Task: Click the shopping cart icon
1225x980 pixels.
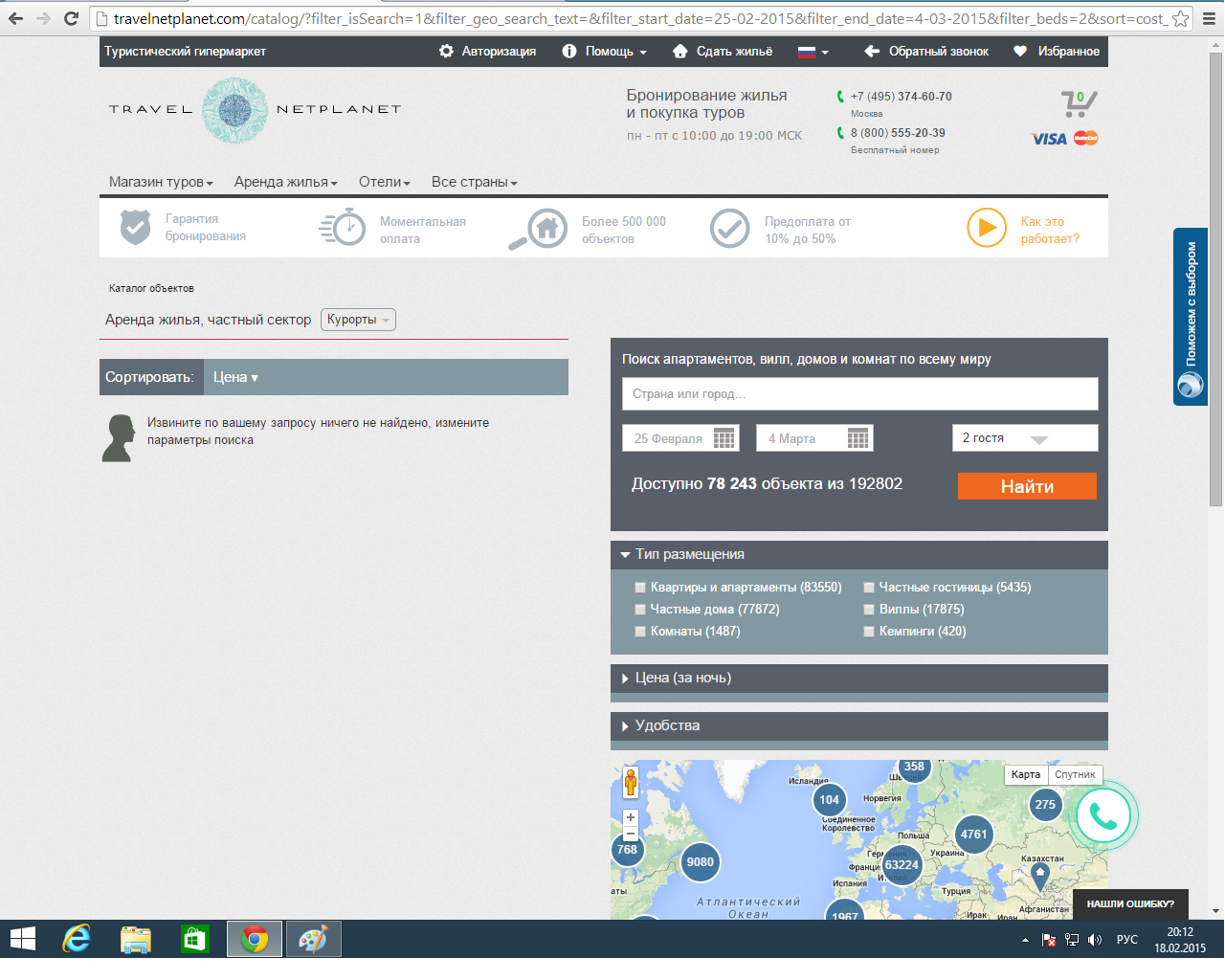Action: point(1078,102)
